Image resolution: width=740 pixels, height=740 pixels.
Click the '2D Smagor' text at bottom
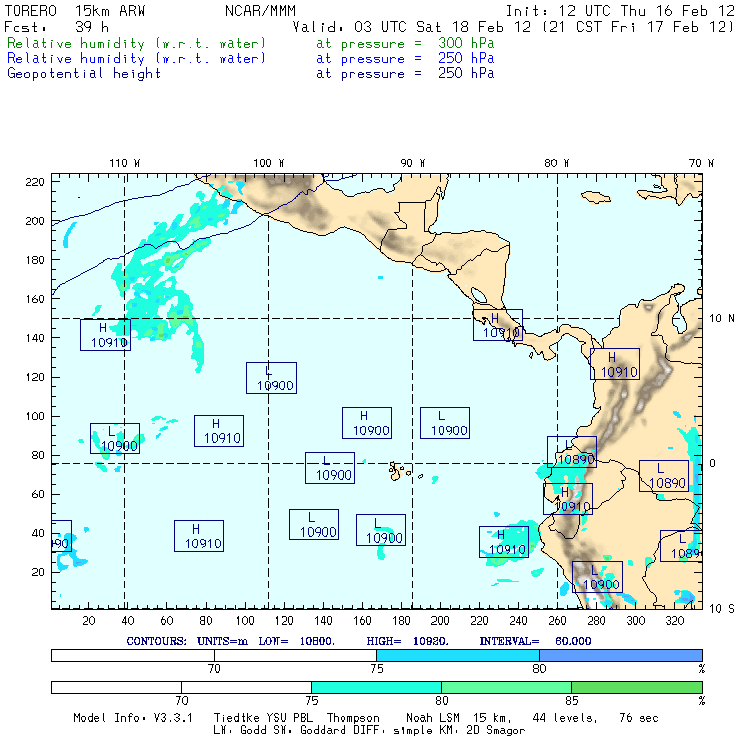click(x=496, y=731)
